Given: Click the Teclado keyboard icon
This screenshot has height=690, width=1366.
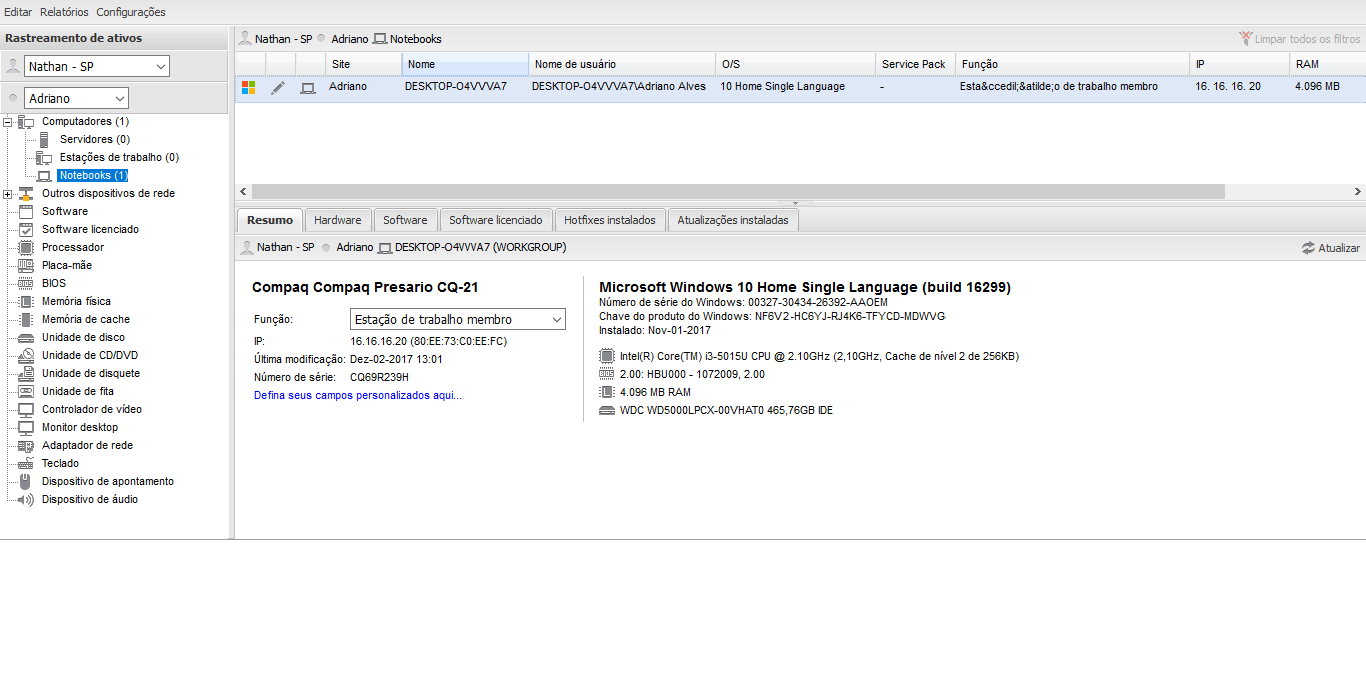Looking at the screenshot, I should [x=26, y=463].
